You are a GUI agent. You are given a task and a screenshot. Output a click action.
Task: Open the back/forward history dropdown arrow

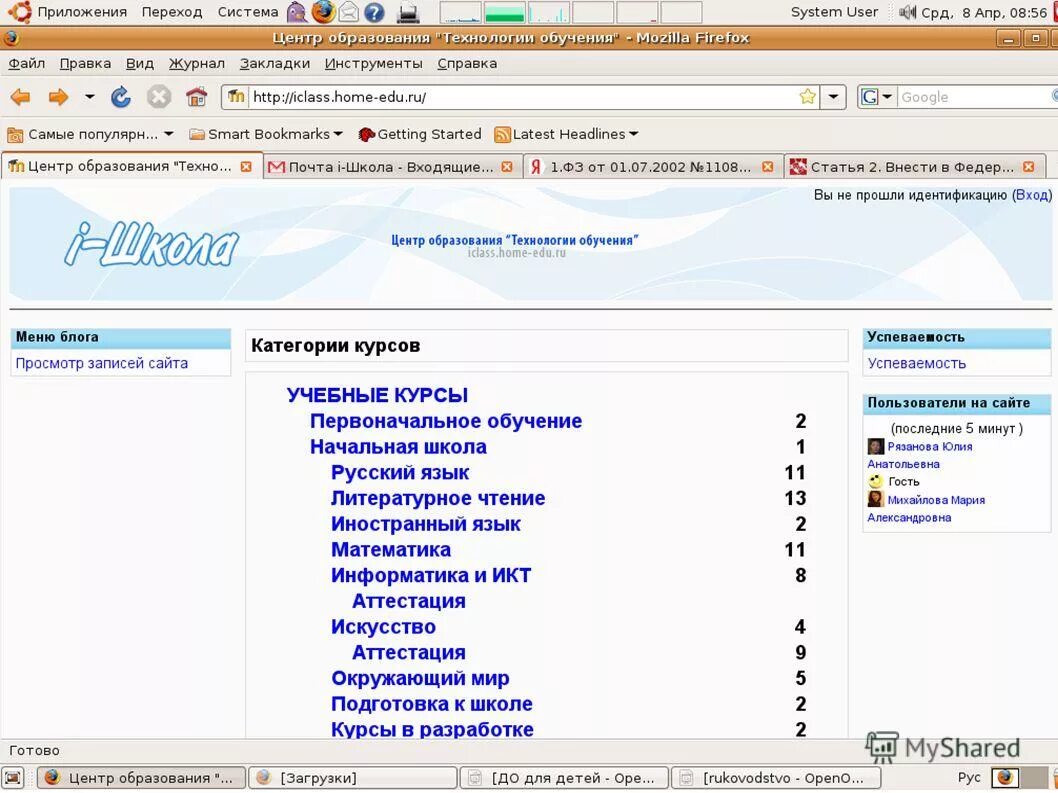coord(89,97)
